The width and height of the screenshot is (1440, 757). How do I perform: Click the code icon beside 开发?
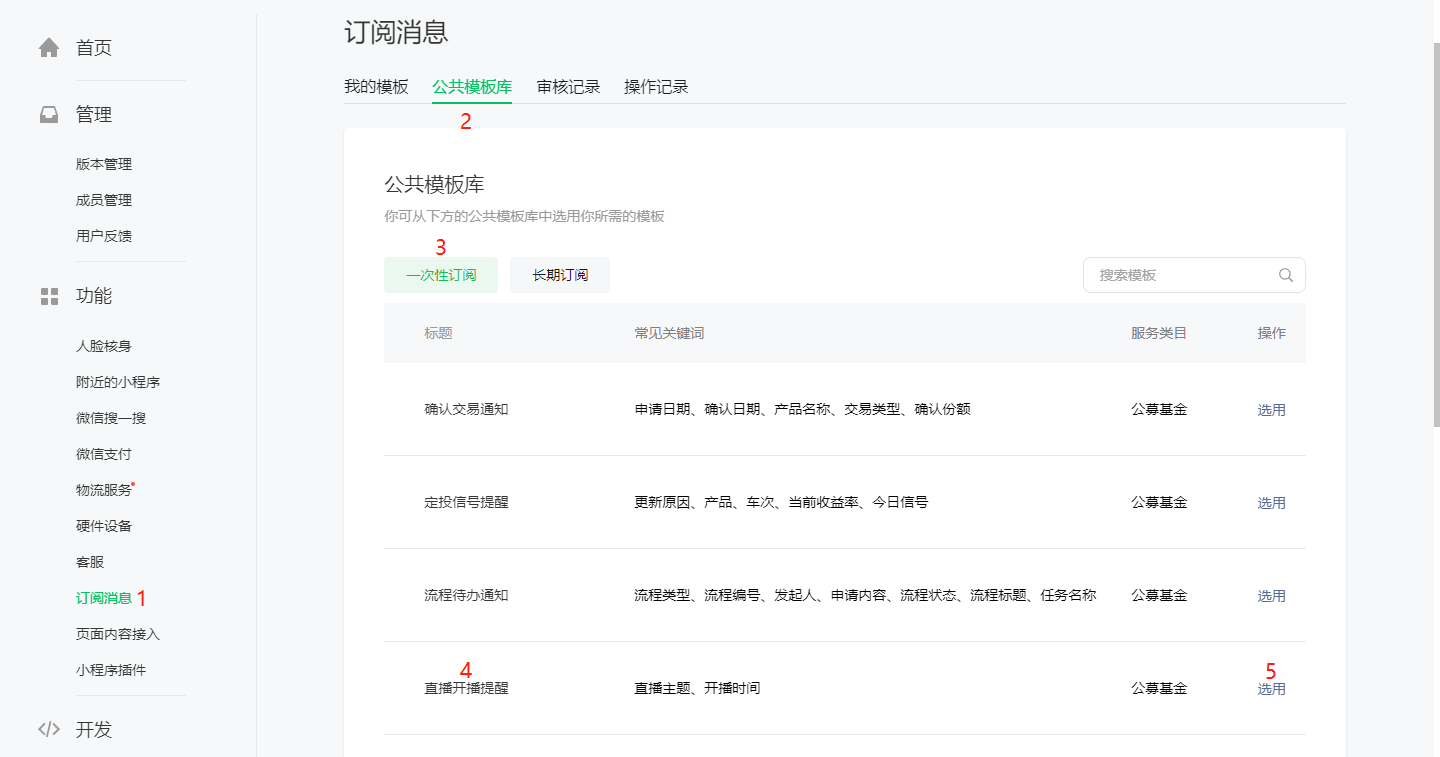click(49, 729)
